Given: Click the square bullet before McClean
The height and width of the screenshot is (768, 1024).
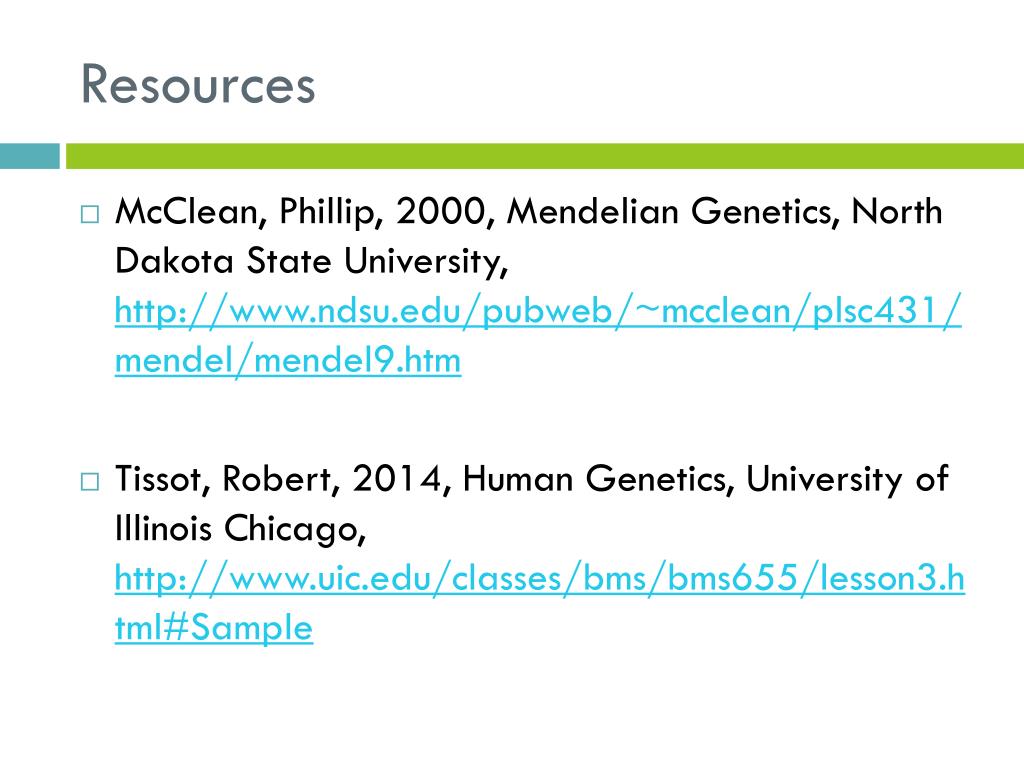Looking at the screenshot, I should click(x=90, y=214).
